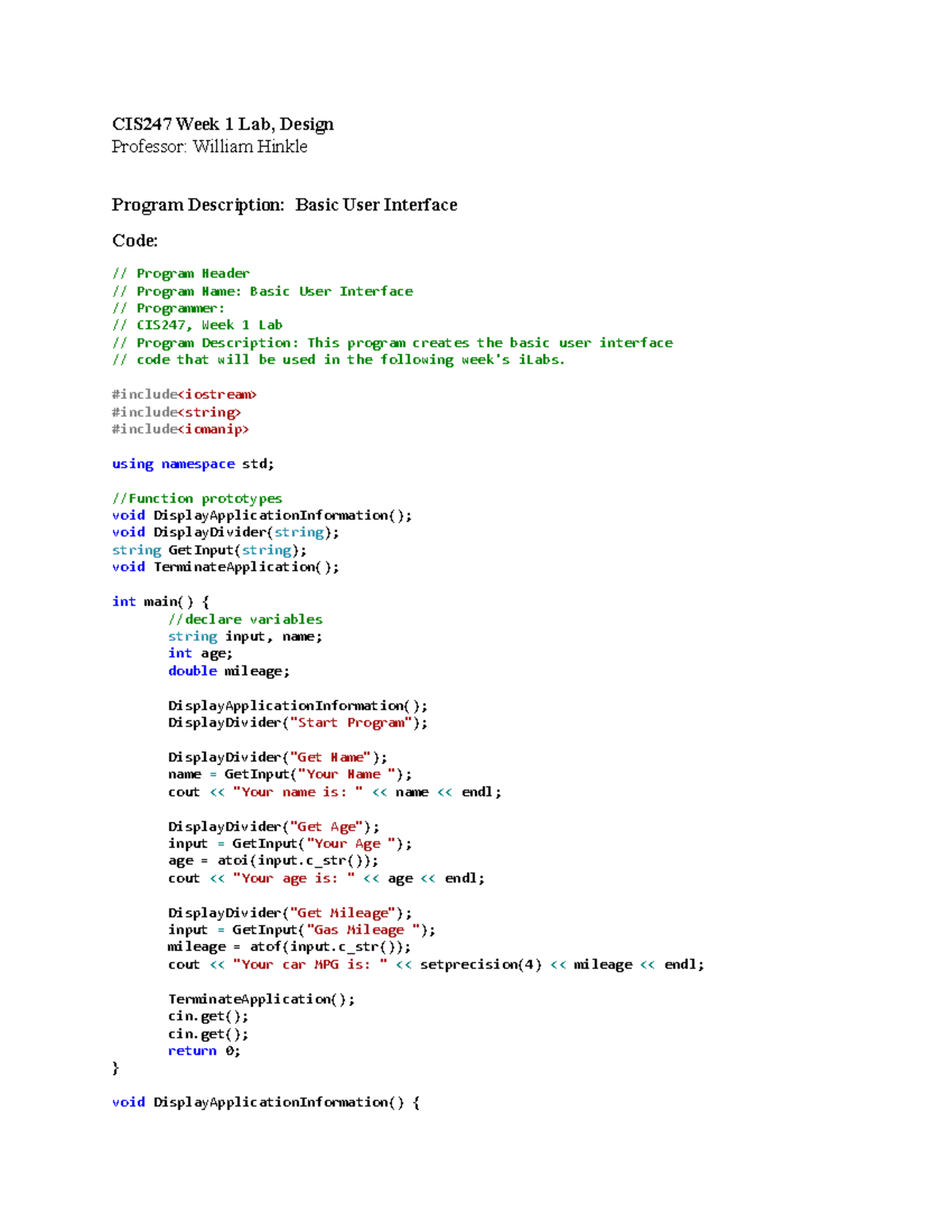Click the line "#include<string>"
This screenshot has height=1232, width=952.
click(x=176, y=413)
